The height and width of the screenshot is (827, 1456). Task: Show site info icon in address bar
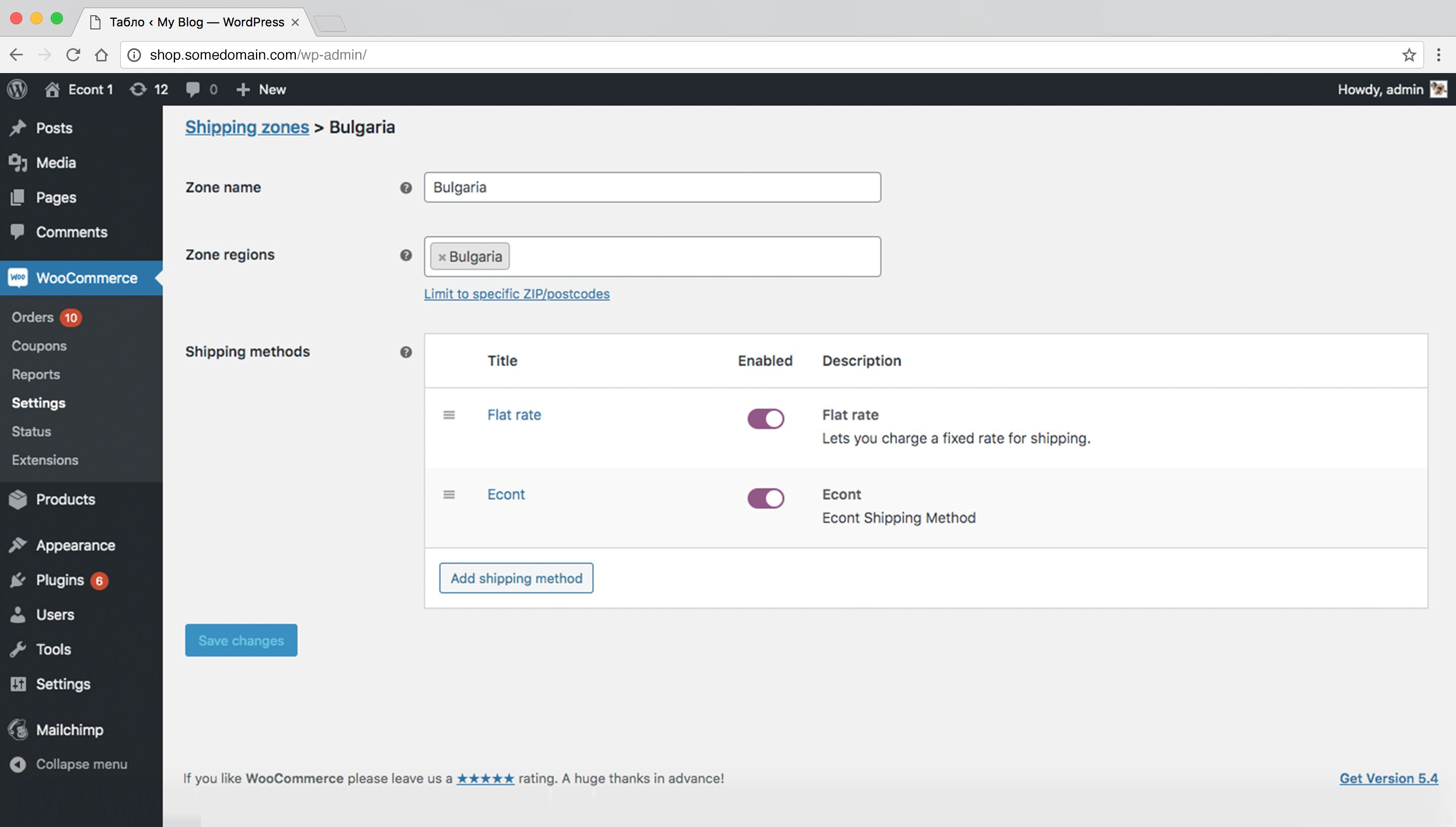(x=134, y=55)
